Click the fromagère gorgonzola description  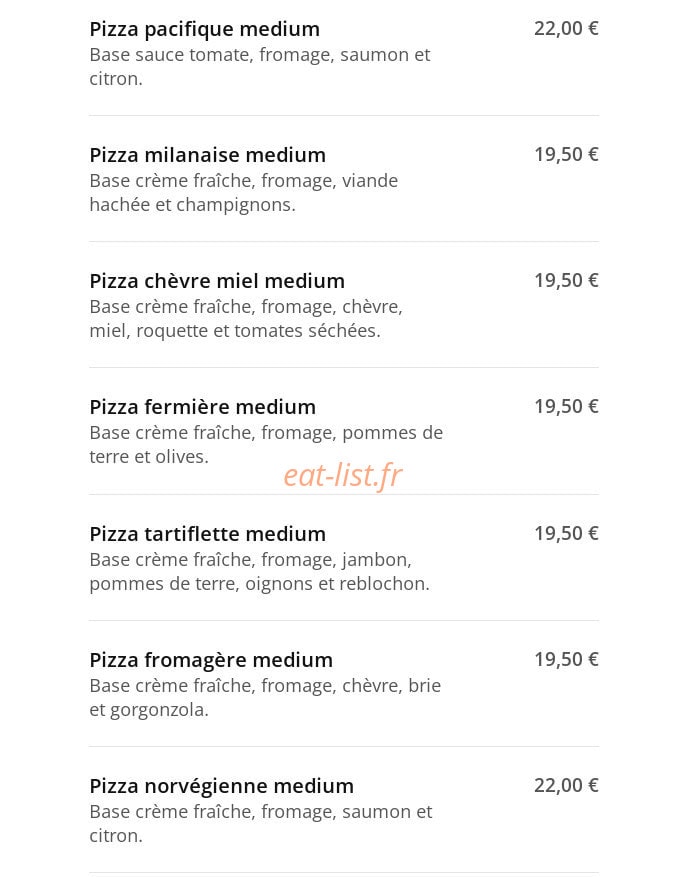pyautogui.click(x=265, y=697)
